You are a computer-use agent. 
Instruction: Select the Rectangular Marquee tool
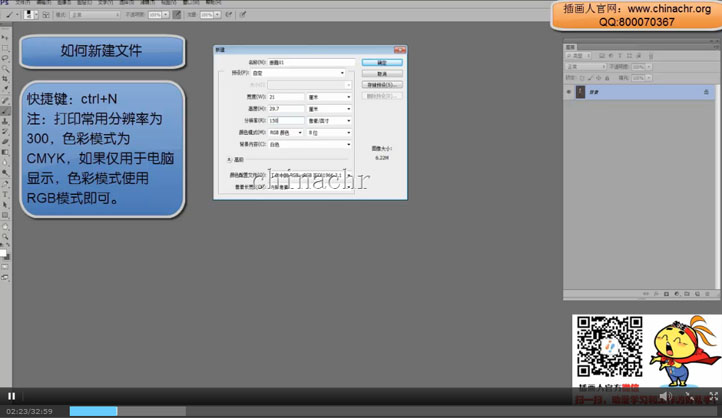pyautogui.click(x=5, y=48)
